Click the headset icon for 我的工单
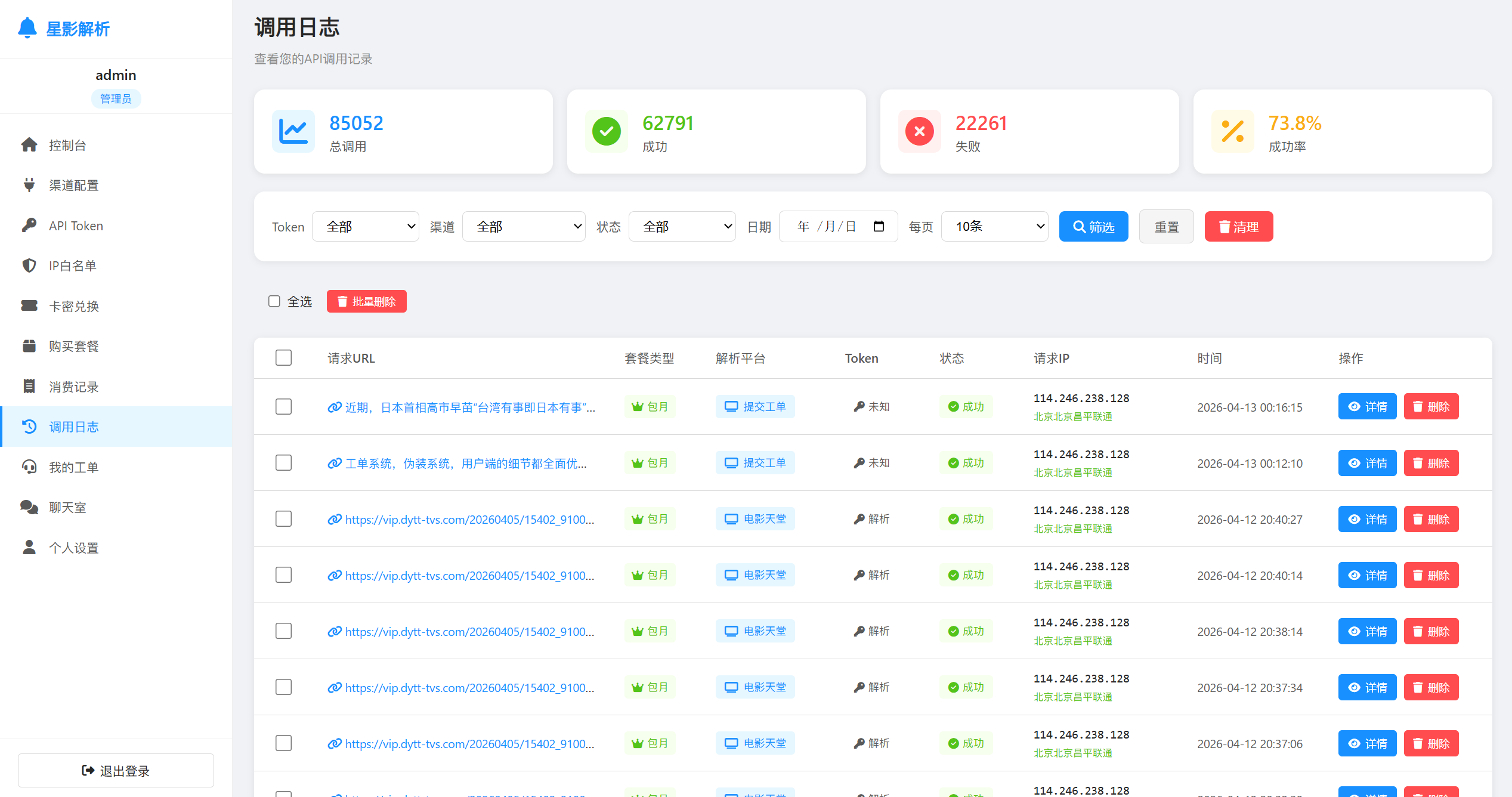 coord(29,467)
